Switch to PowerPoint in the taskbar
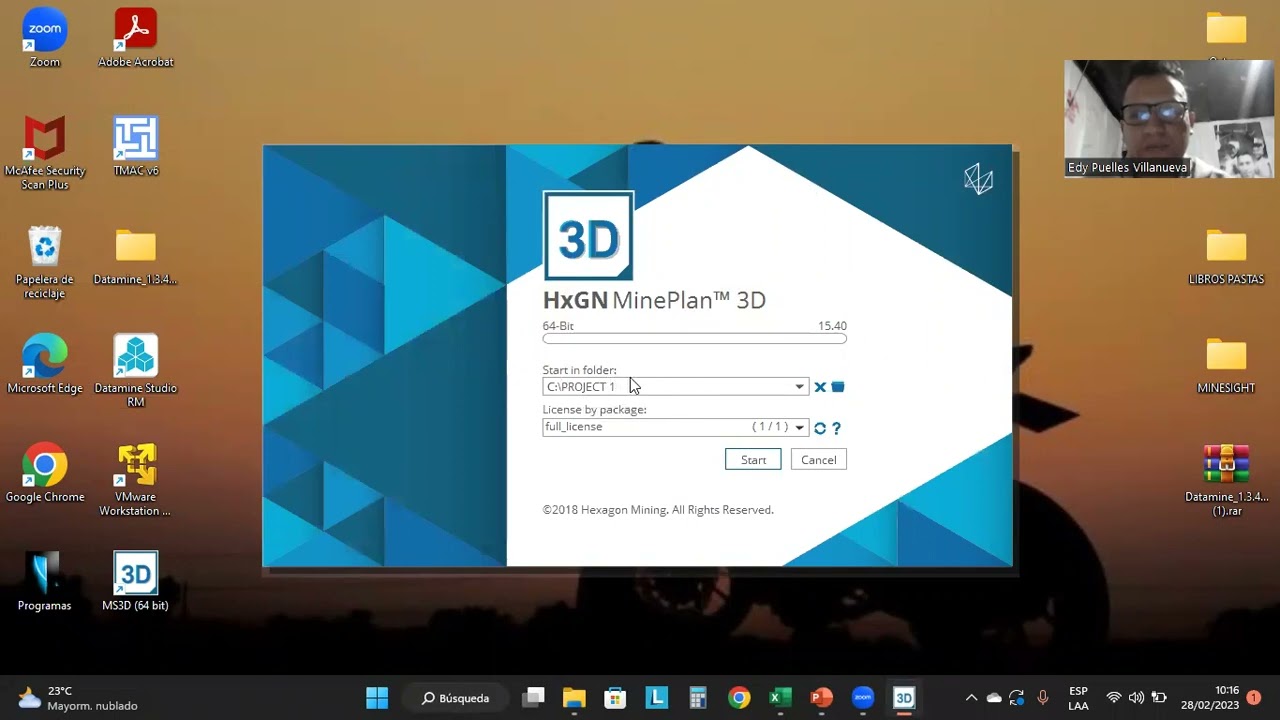This screenshot has width=1280, height=720. pos(821,698)
